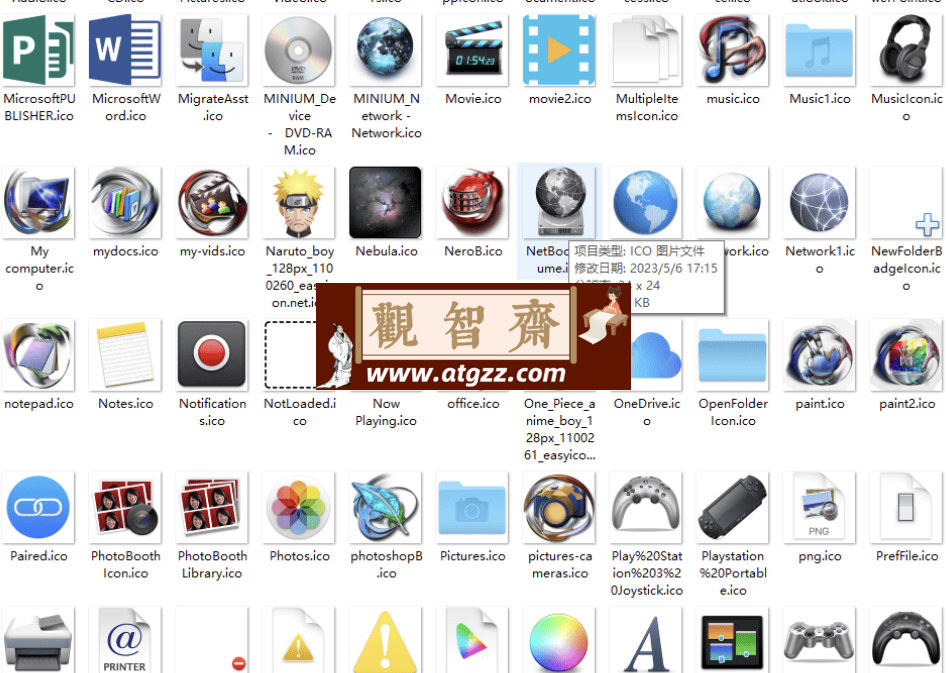Select the MicrosoftPUBLISHER.ico file icon
Screen dimensions: 948x673
point(39,50)
